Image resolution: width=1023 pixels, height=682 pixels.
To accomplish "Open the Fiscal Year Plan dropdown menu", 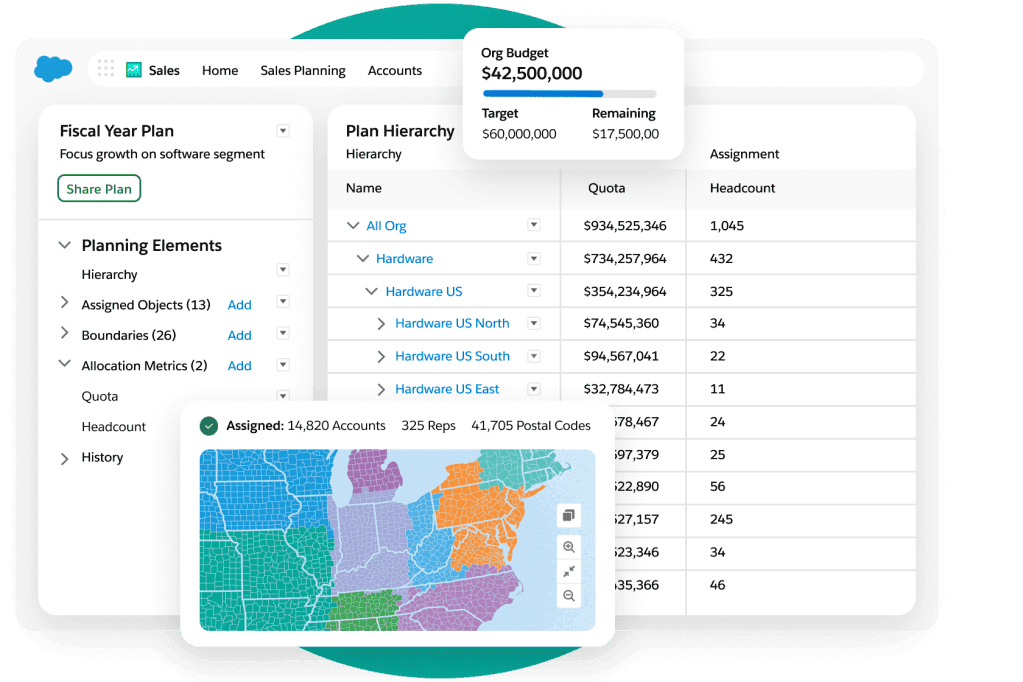I will point(283,131).
